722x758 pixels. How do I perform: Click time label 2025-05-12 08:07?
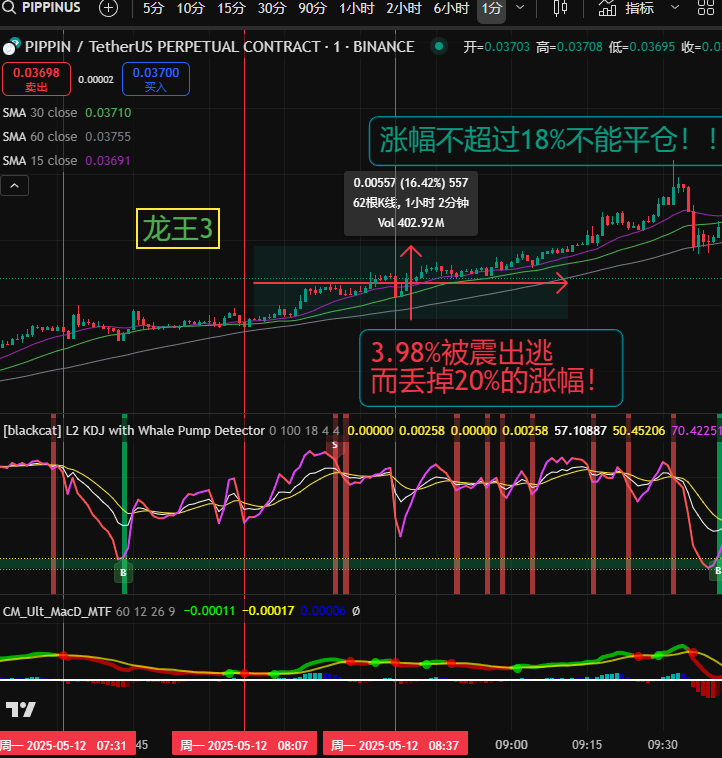pyautogui.click(x=244, y=745)
